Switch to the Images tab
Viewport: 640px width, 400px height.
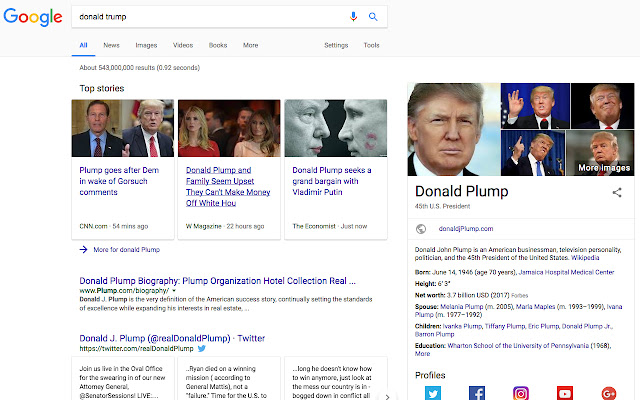146,45
